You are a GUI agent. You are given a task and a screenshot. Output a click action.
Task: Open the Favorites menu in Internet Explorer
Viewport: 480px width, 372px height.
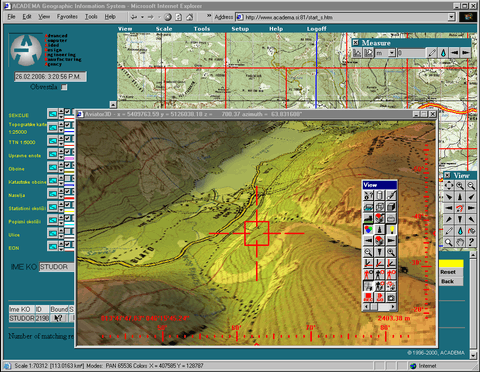click(67, 17)
